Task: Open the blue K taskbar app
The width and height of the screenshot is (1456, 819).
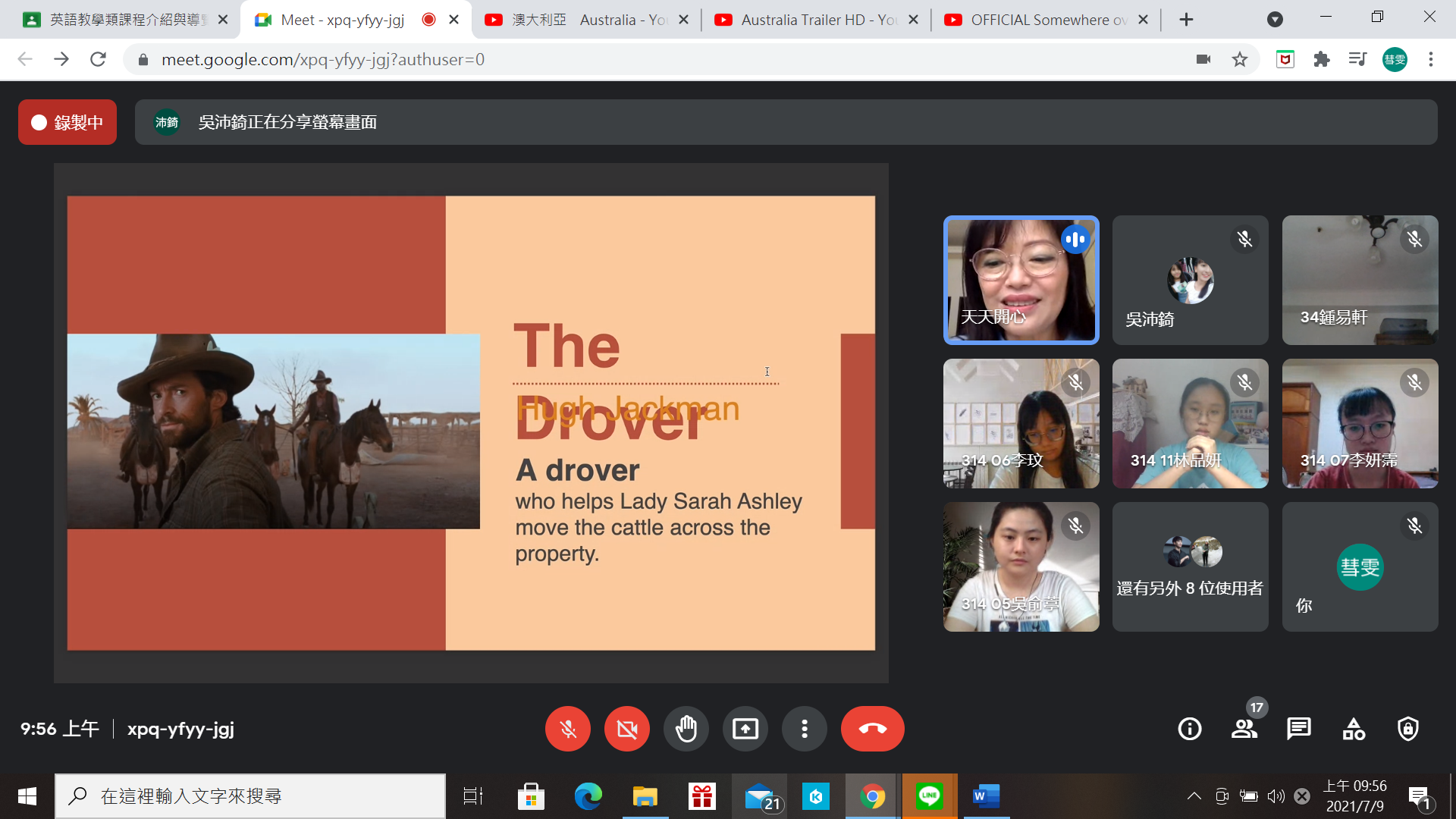Action: (815, 796)
